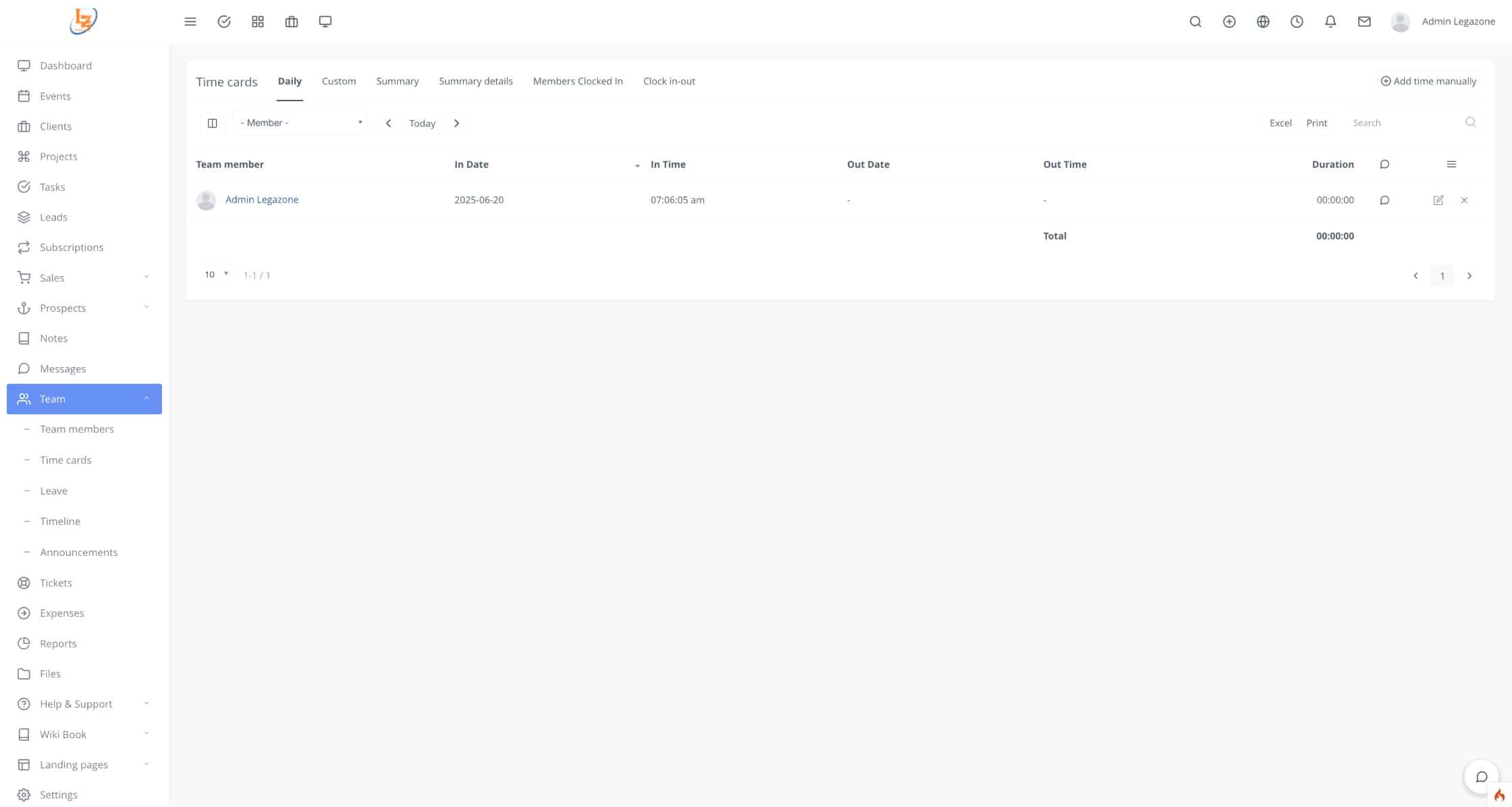Open the clock icon in top bar

pyautogui.click(x=1297, y=22)
